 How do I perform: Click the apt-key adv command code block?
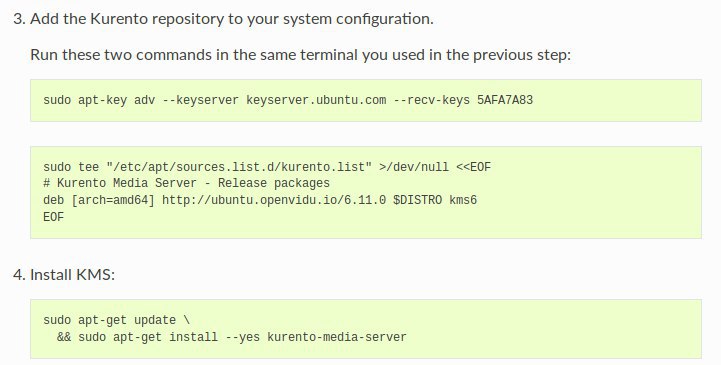[366, 100]
